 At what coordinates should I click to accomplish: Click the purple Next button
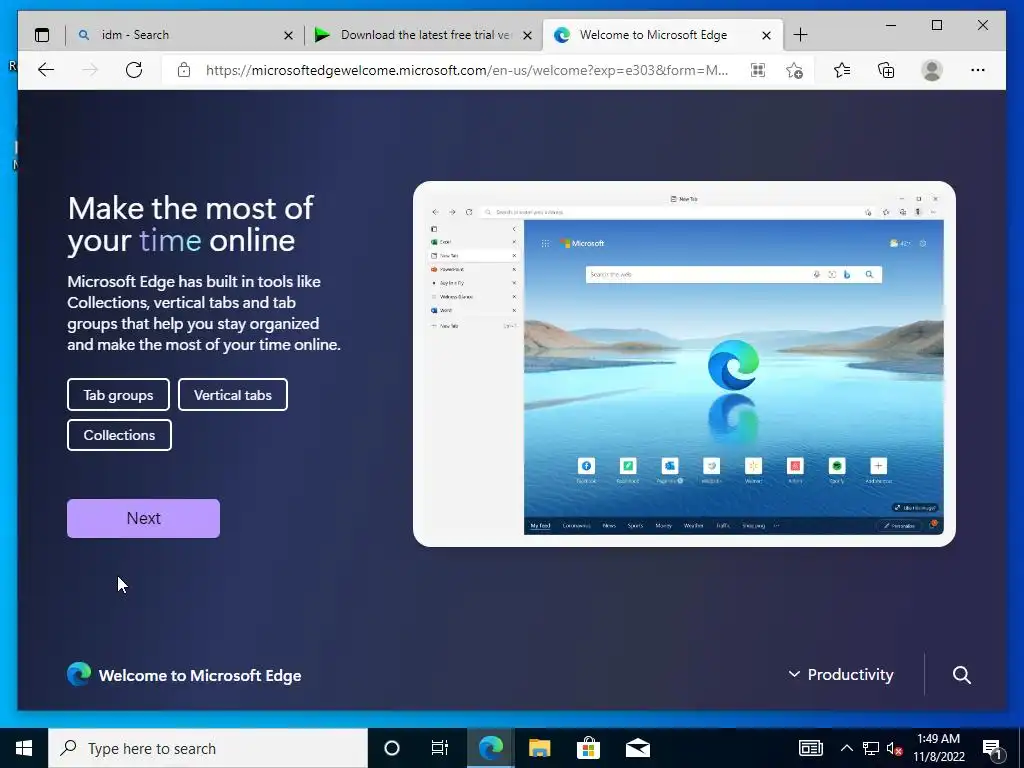point(143,519)
